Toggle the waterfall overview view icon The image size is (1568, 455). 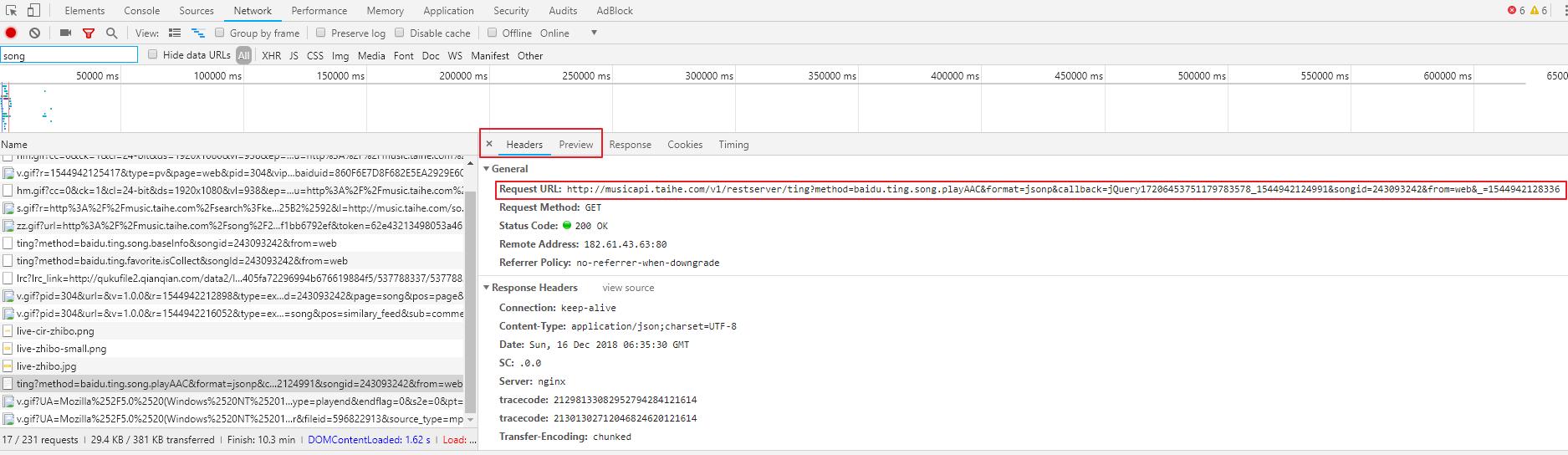(198, 33)
